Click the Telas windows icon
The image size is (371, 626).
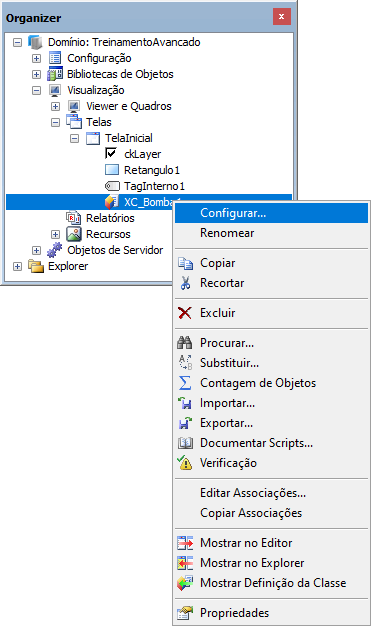pos(74,122)
